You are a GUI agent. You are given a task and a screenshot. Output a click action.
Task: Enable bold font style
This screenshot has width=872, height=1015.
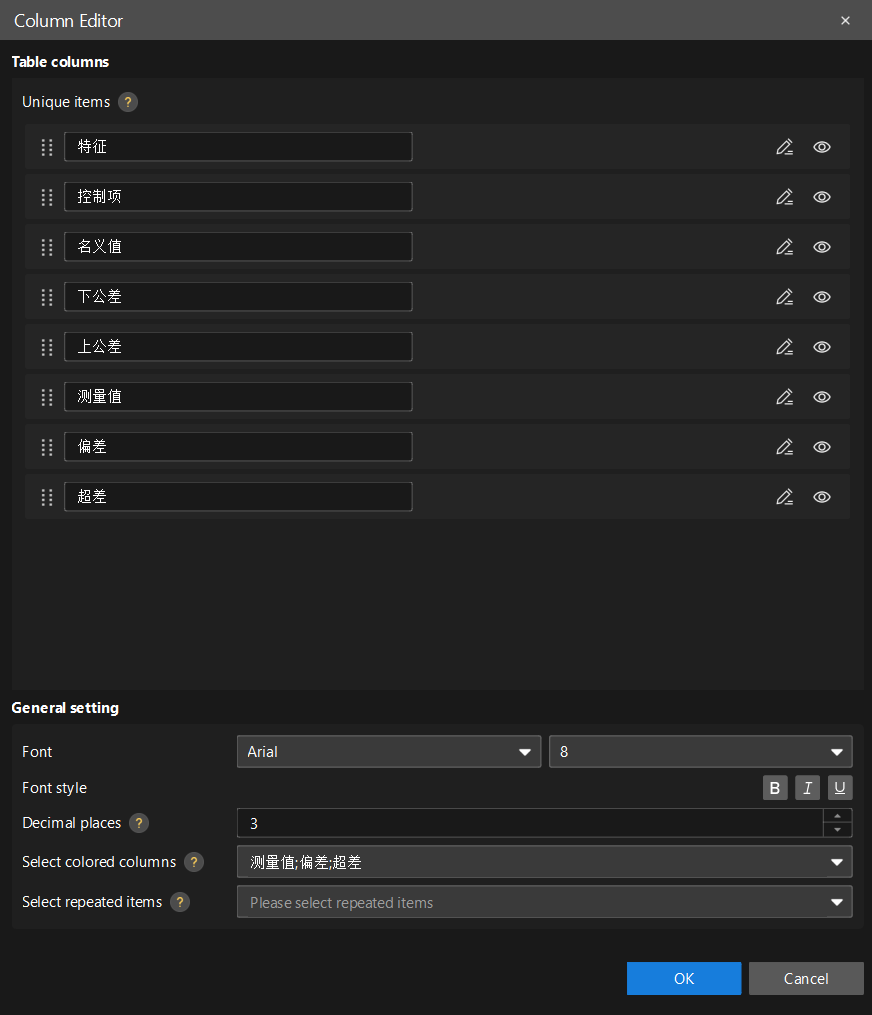tap(775, 787)
